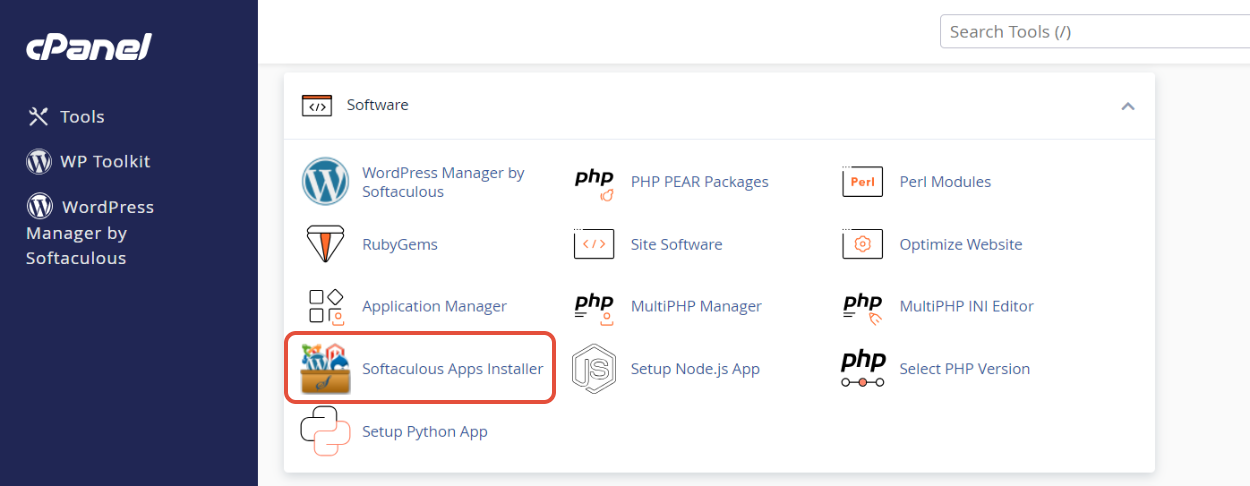The width and height of the screenshot is (1250, 486).
Task: Click the MultiPHP INI Editor icon
Action: (862, 309)
